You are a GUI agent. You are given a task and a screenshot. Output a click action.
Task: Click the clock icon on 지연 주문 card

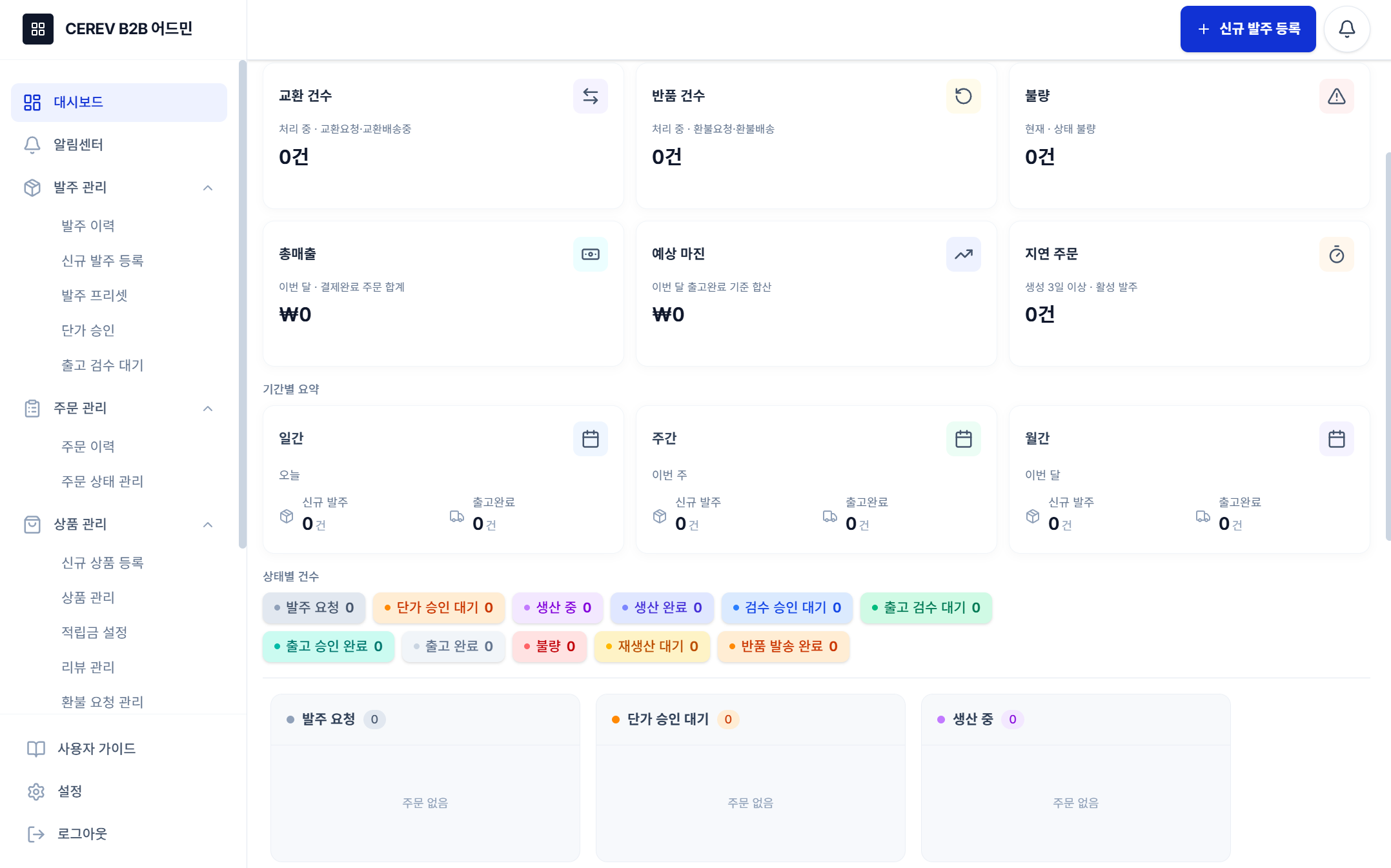[1336, 254]
